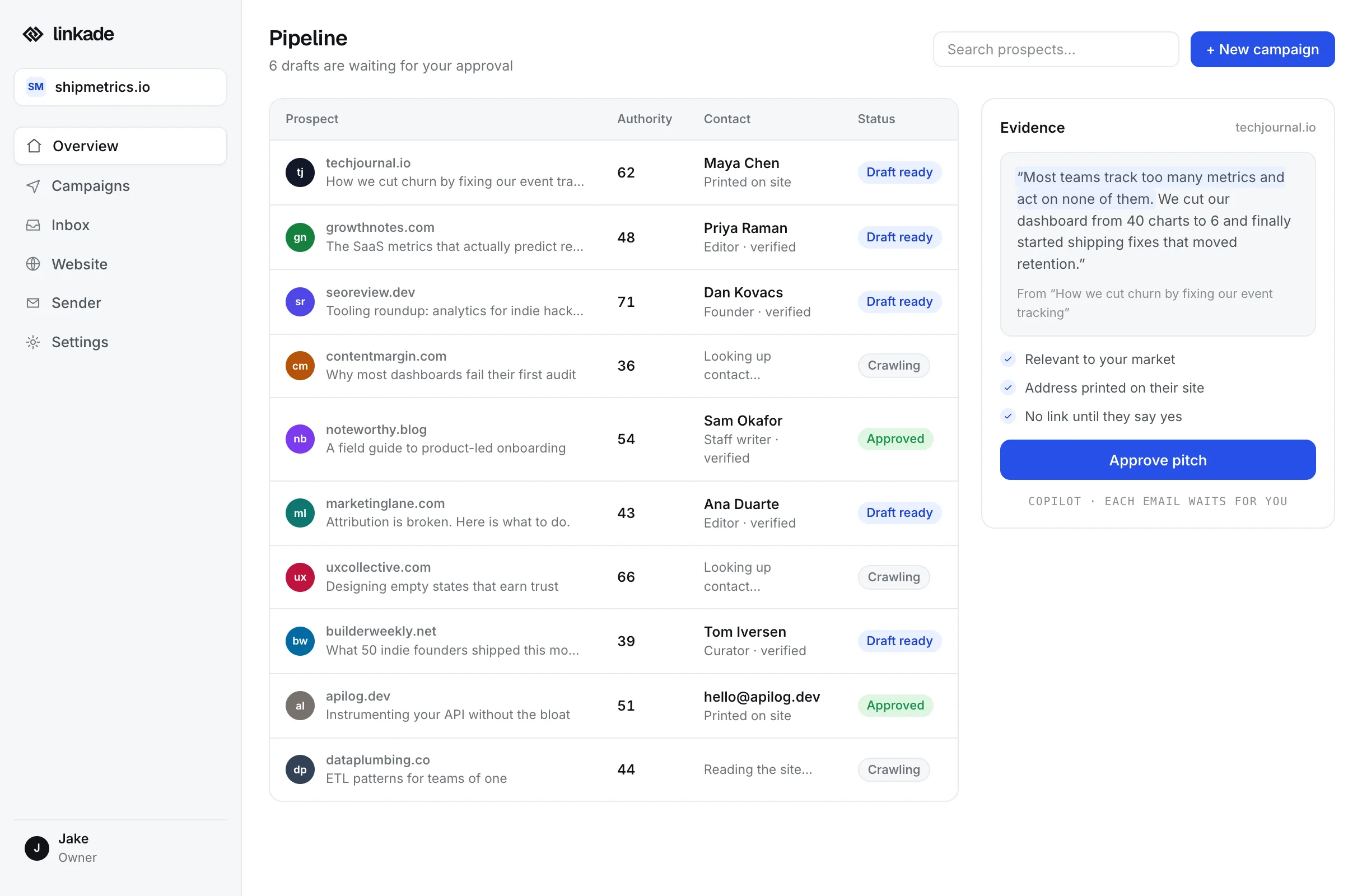Click contact name Tom Iversen

coord(744,632)
